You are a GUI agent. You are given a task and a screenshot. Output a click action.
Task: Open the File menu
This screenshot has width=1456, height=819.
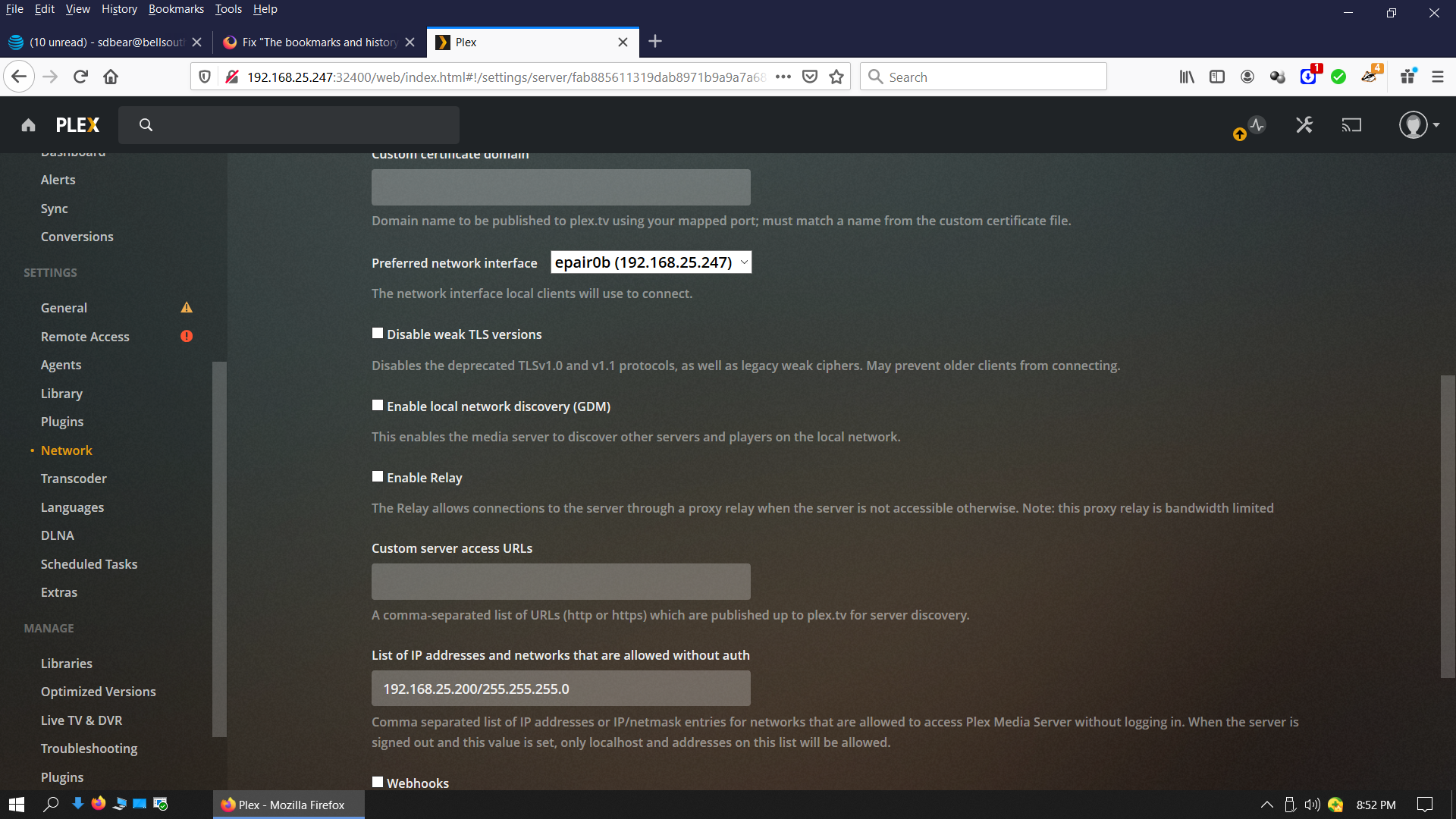pos(14,9)
